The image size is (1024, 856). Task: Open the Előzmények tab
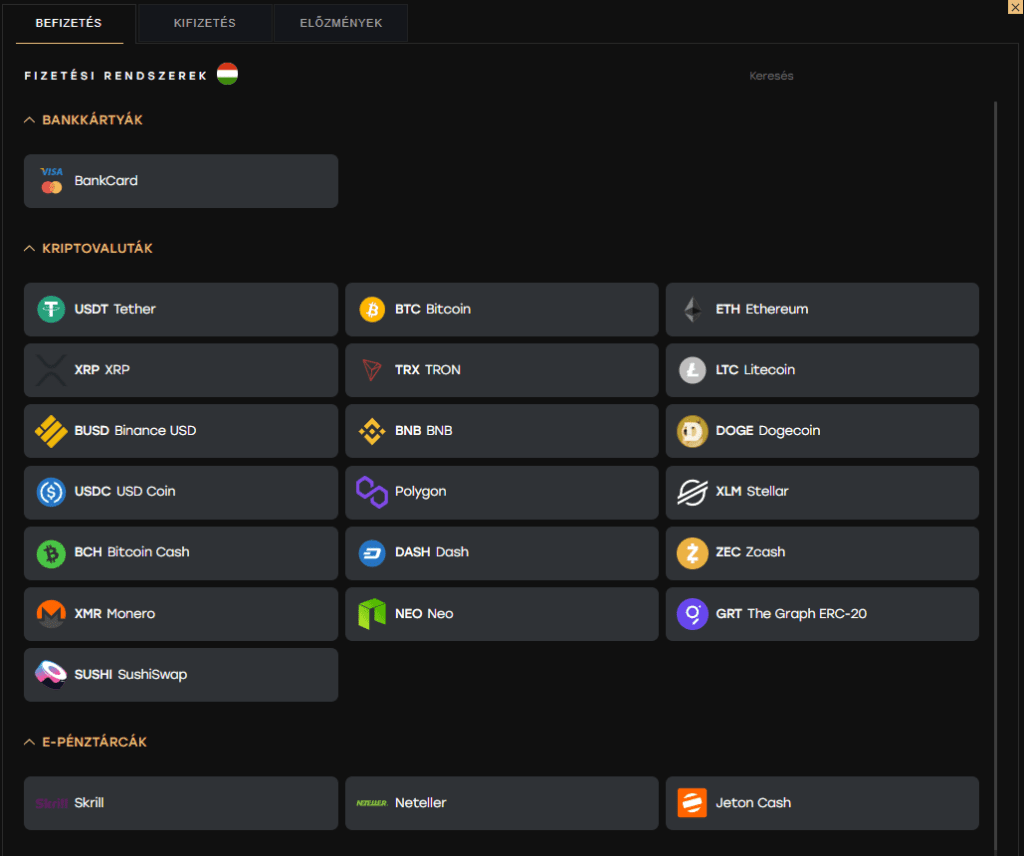point(341,24)
